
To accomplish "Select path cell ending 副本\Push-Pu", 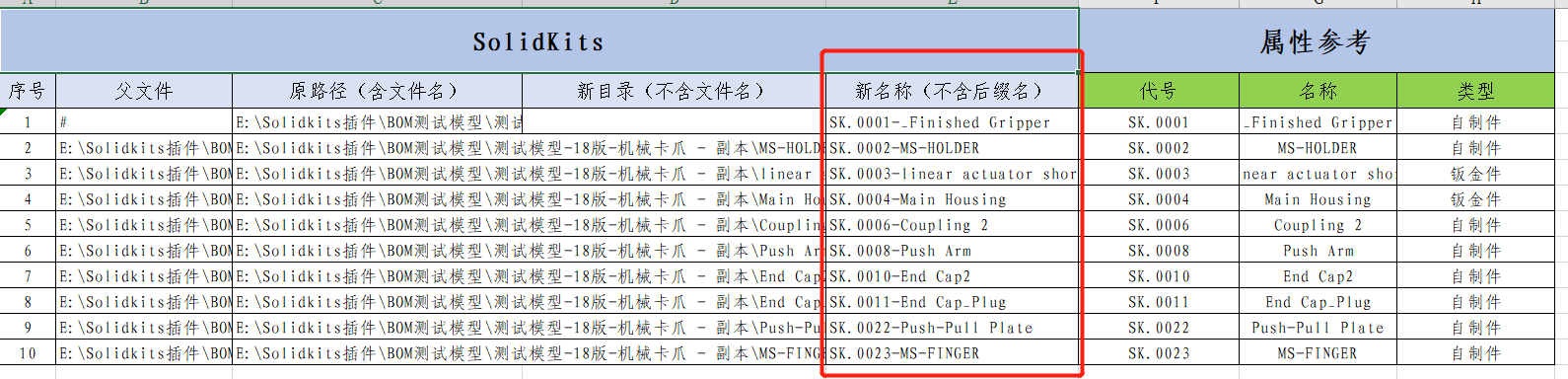I will pyautogui.click(x=529, y=328).
